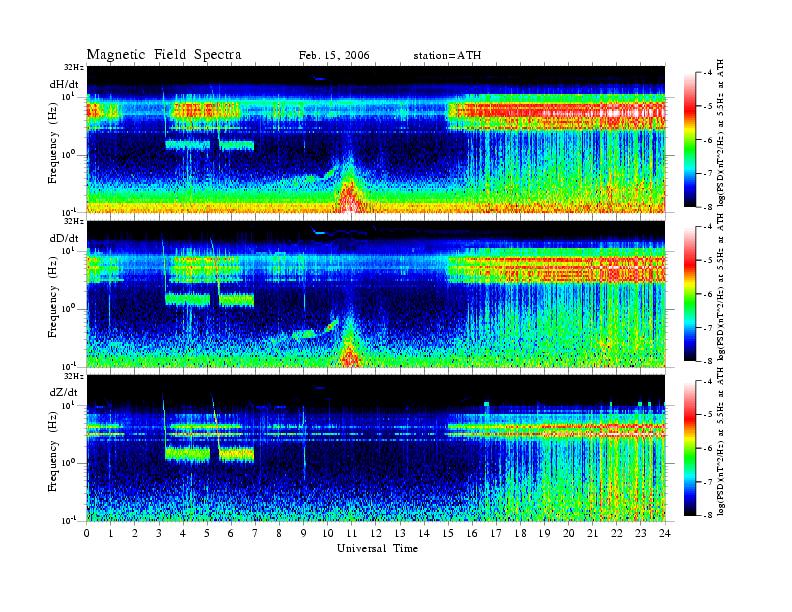Click hour "21" on the Universal Time axis
Viewport: 792px width, 612px height.
[x=592, y=533]
